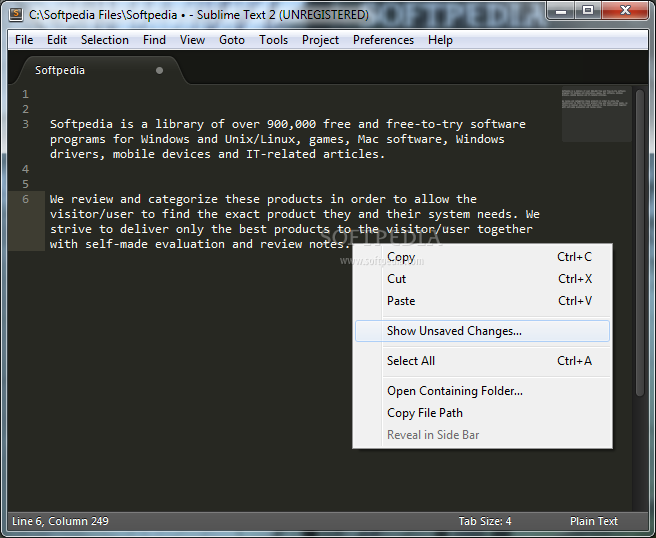
Task: Click line number 3 in the gutter
Action: 26,124
